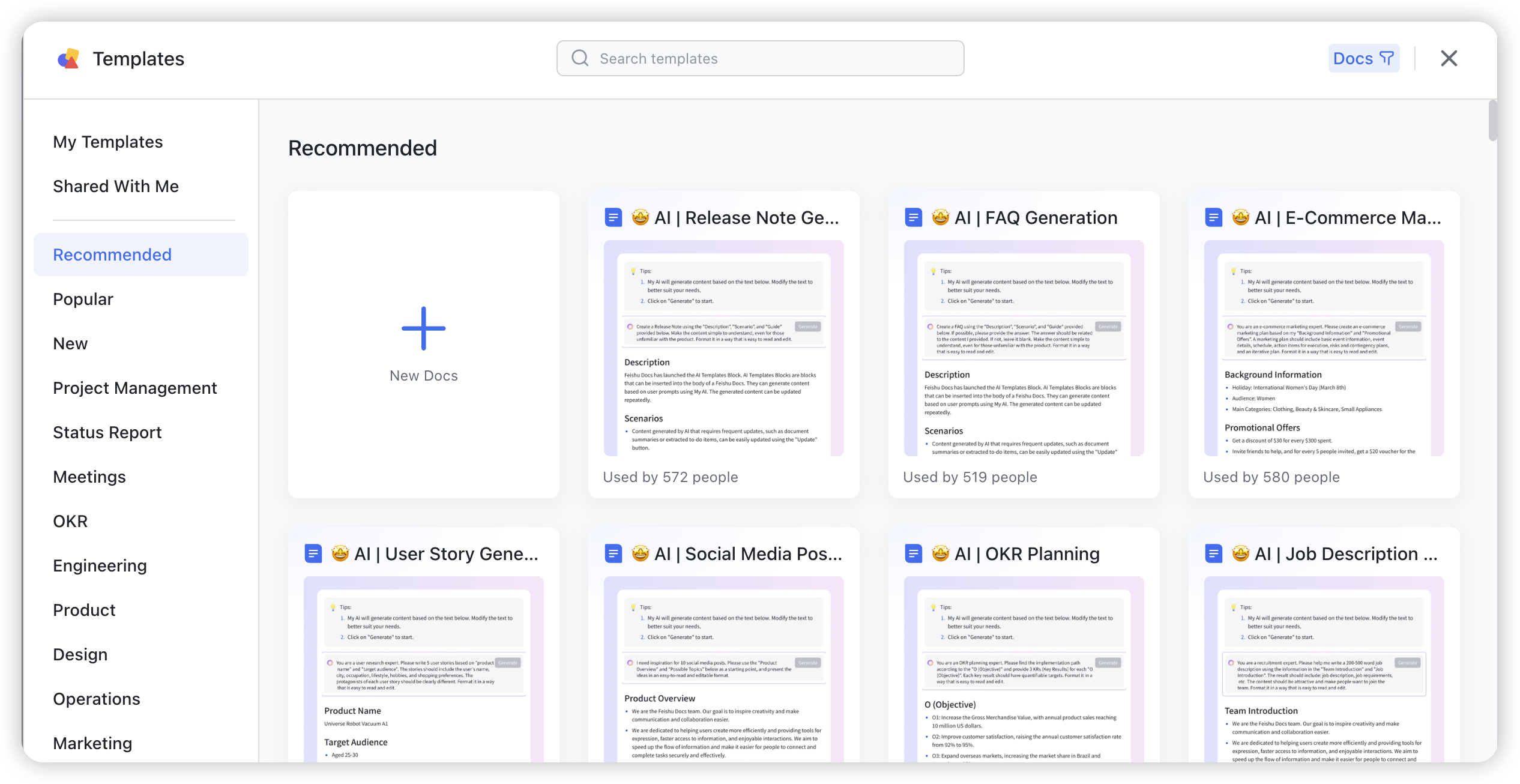The image size is (1520, 784).
Task: Click the plus icon inside New Docs card
Action: [423, 328]
